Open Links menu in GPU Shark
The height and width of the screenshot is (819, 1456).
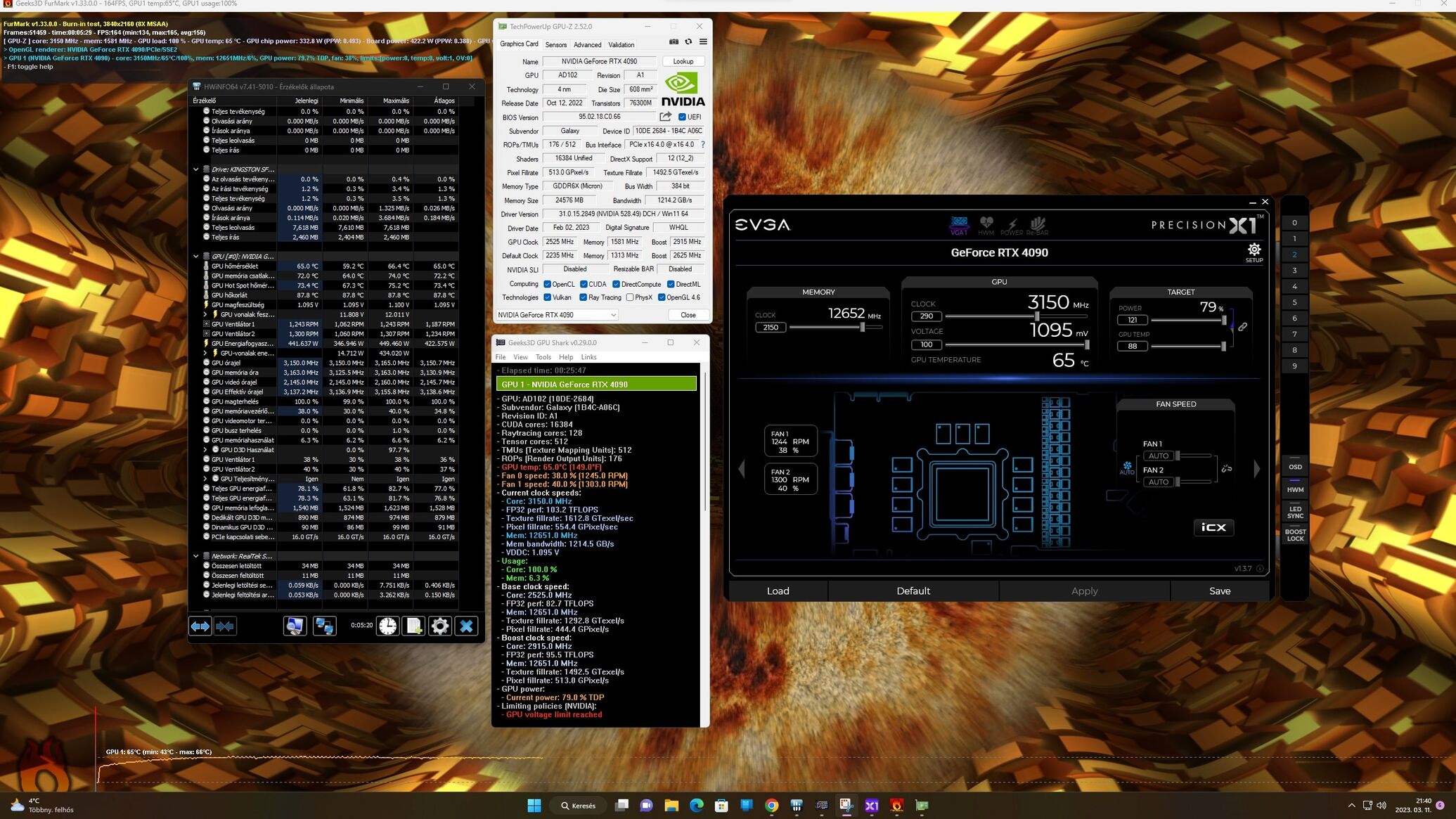point(588,357)
